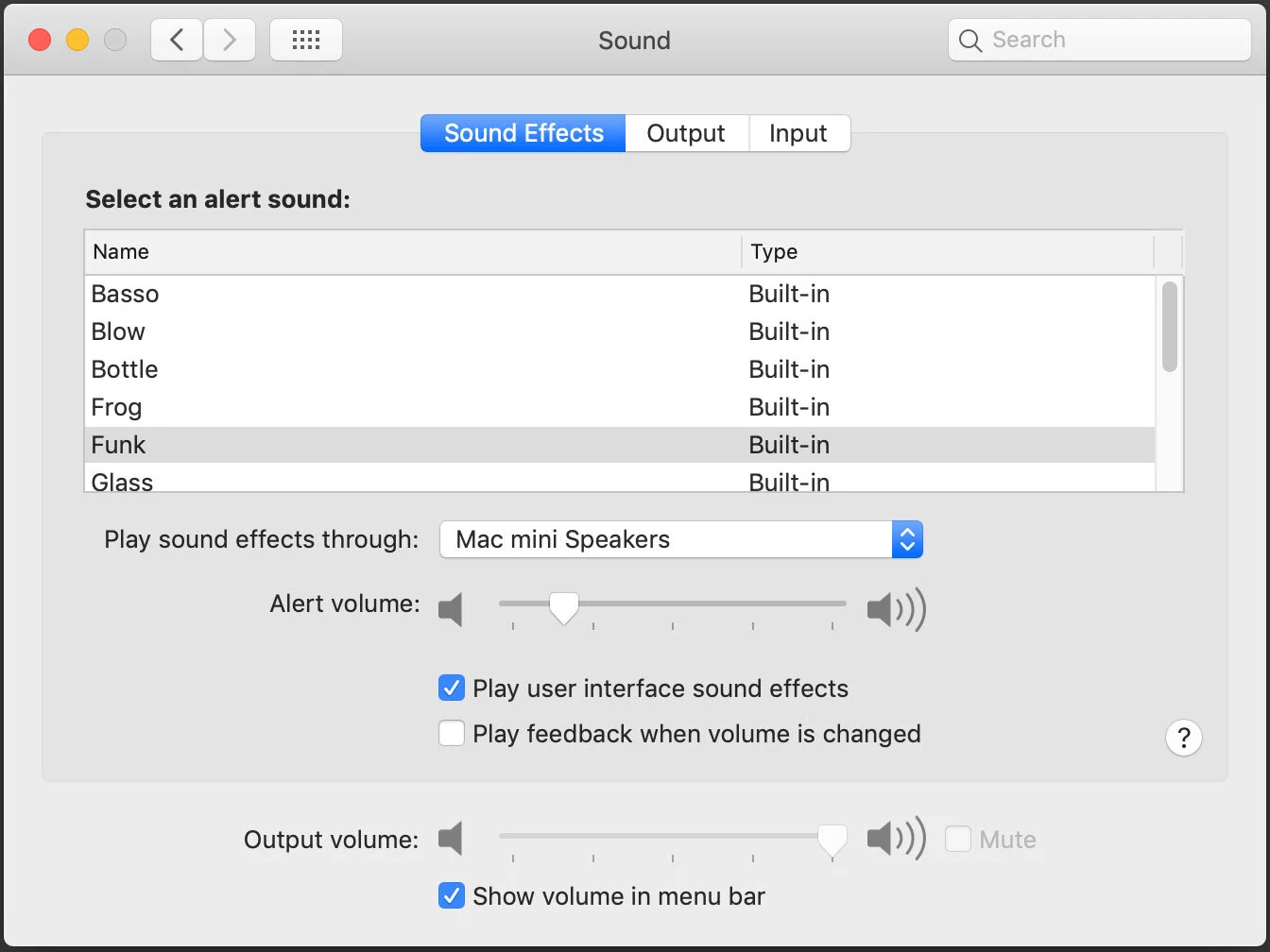
Task: Click the alert volume low speaker icon
Action: tap(451, 609)
